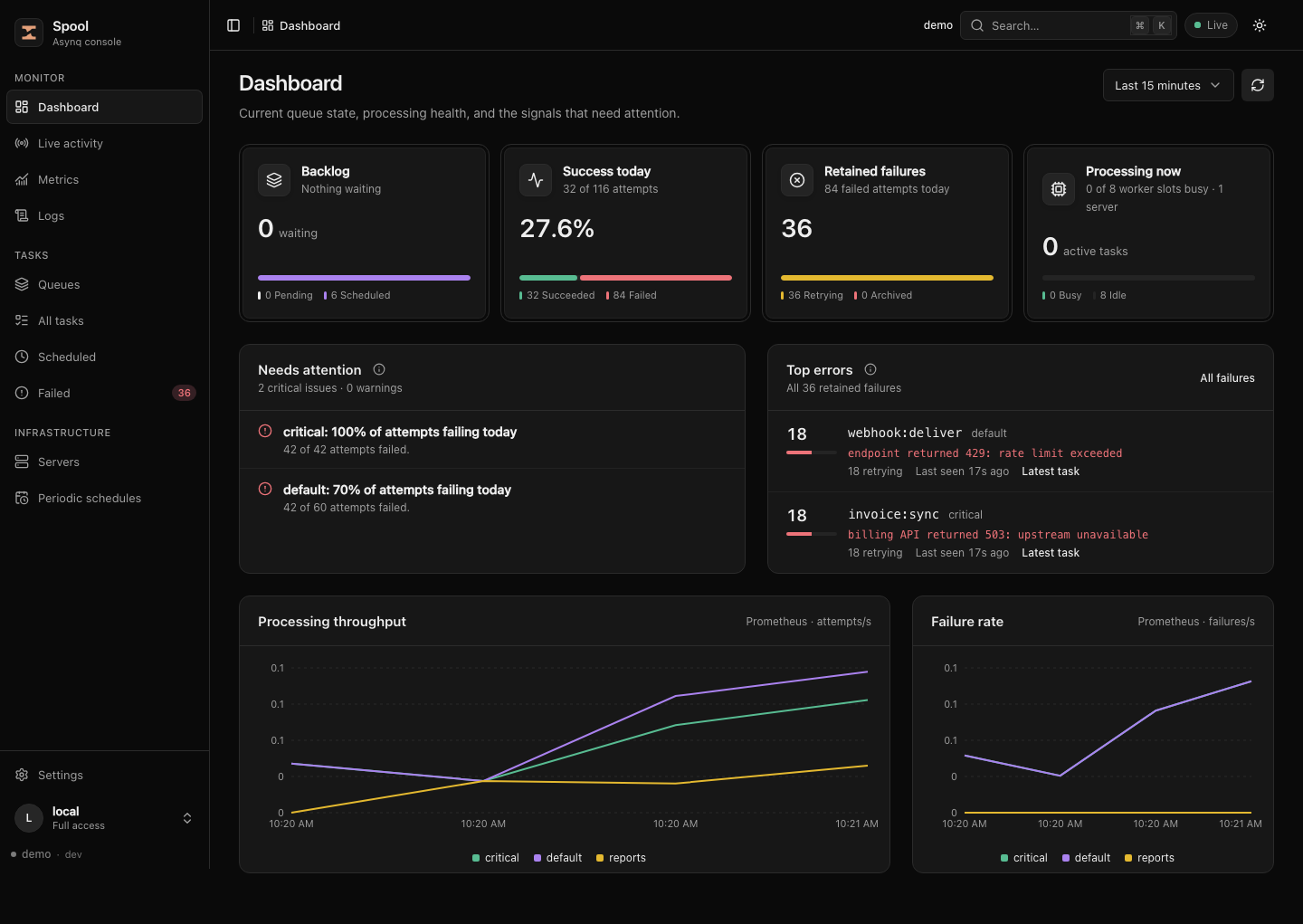1303x924 pixels.
Task: Click the Processing now CPU icon
Action: 1059,189
